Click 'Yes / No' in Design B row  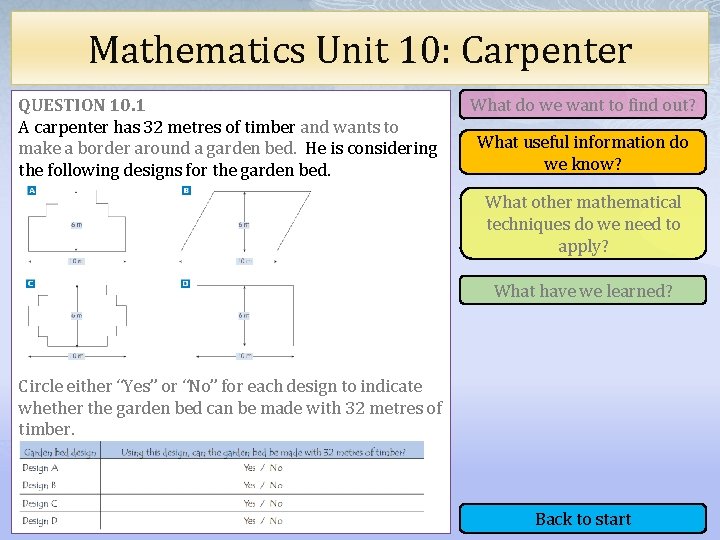(263, 485)
